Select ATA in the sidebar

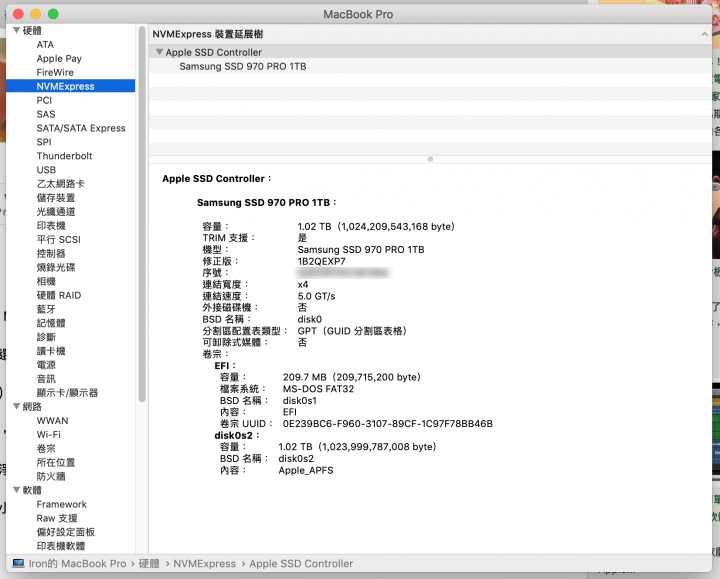[x=45, y=45]
